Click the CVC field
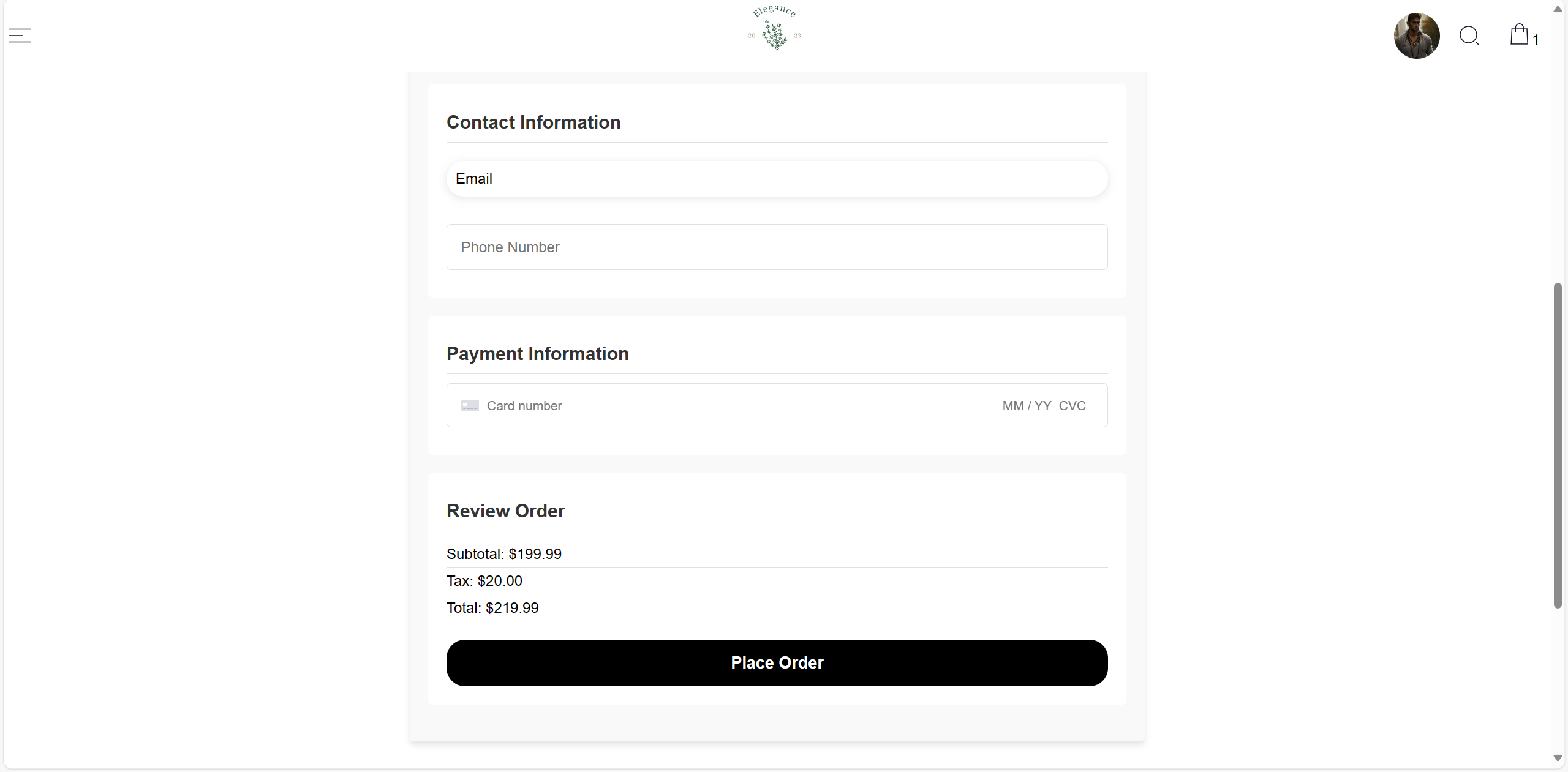 pyautogui.click(x=1072, y=406)
